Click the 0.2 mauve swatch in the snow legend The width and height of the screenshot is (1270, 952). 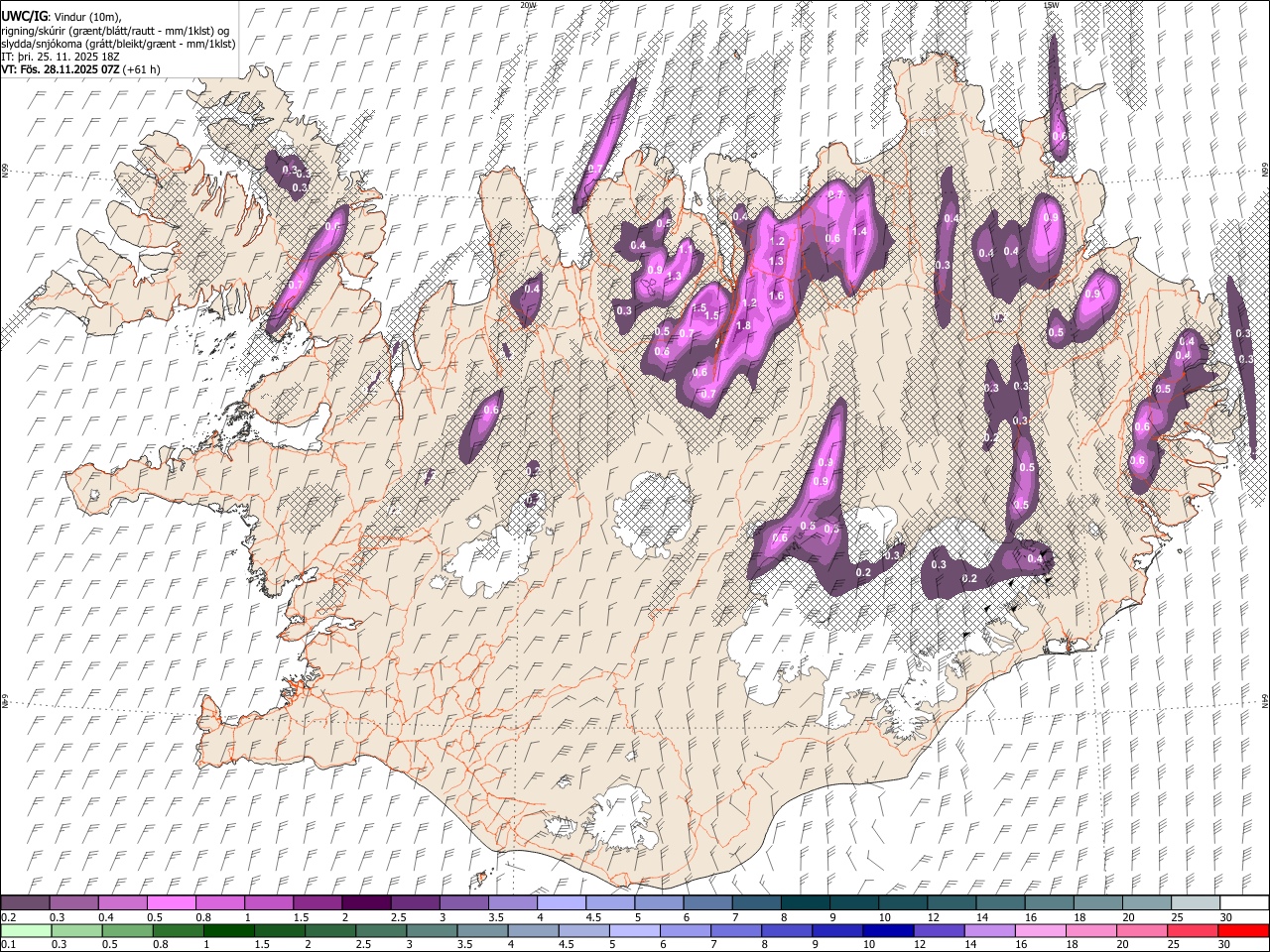(25, 903)
